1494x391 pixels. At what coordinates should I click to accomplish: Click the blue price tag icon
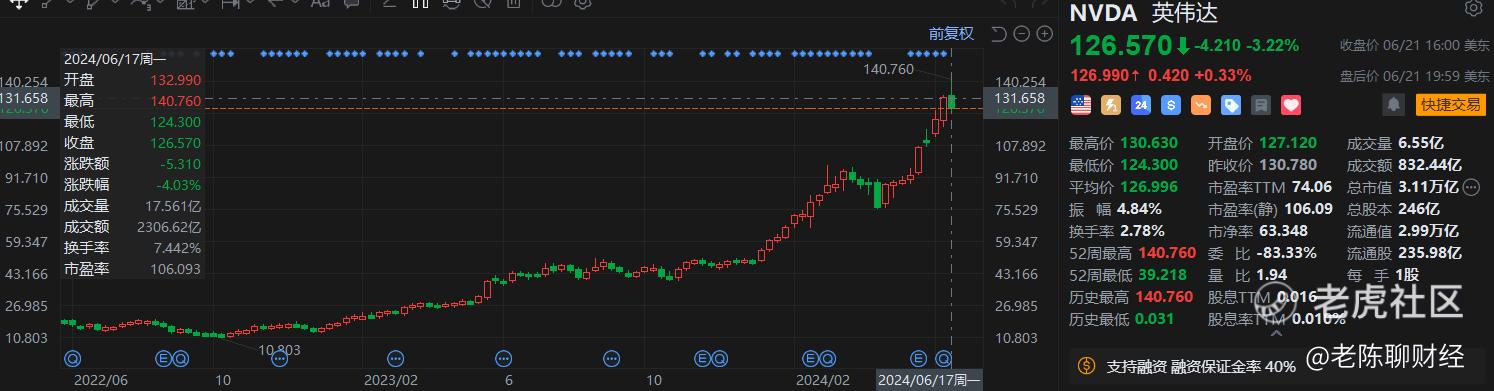coord(1230,104)
